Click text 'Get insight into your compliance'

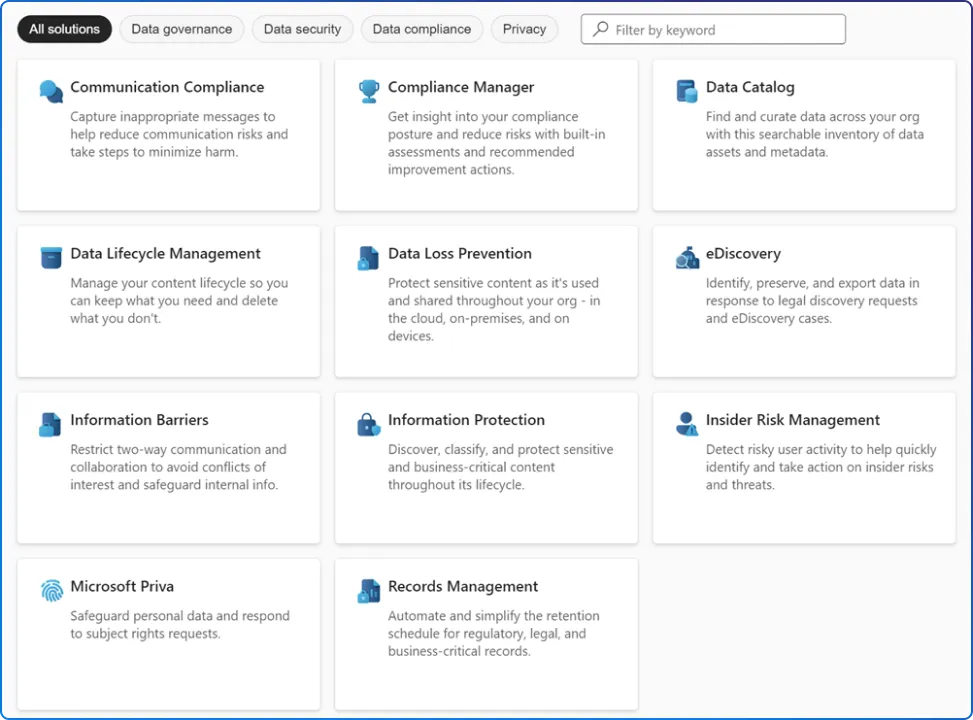pos(483,117)
